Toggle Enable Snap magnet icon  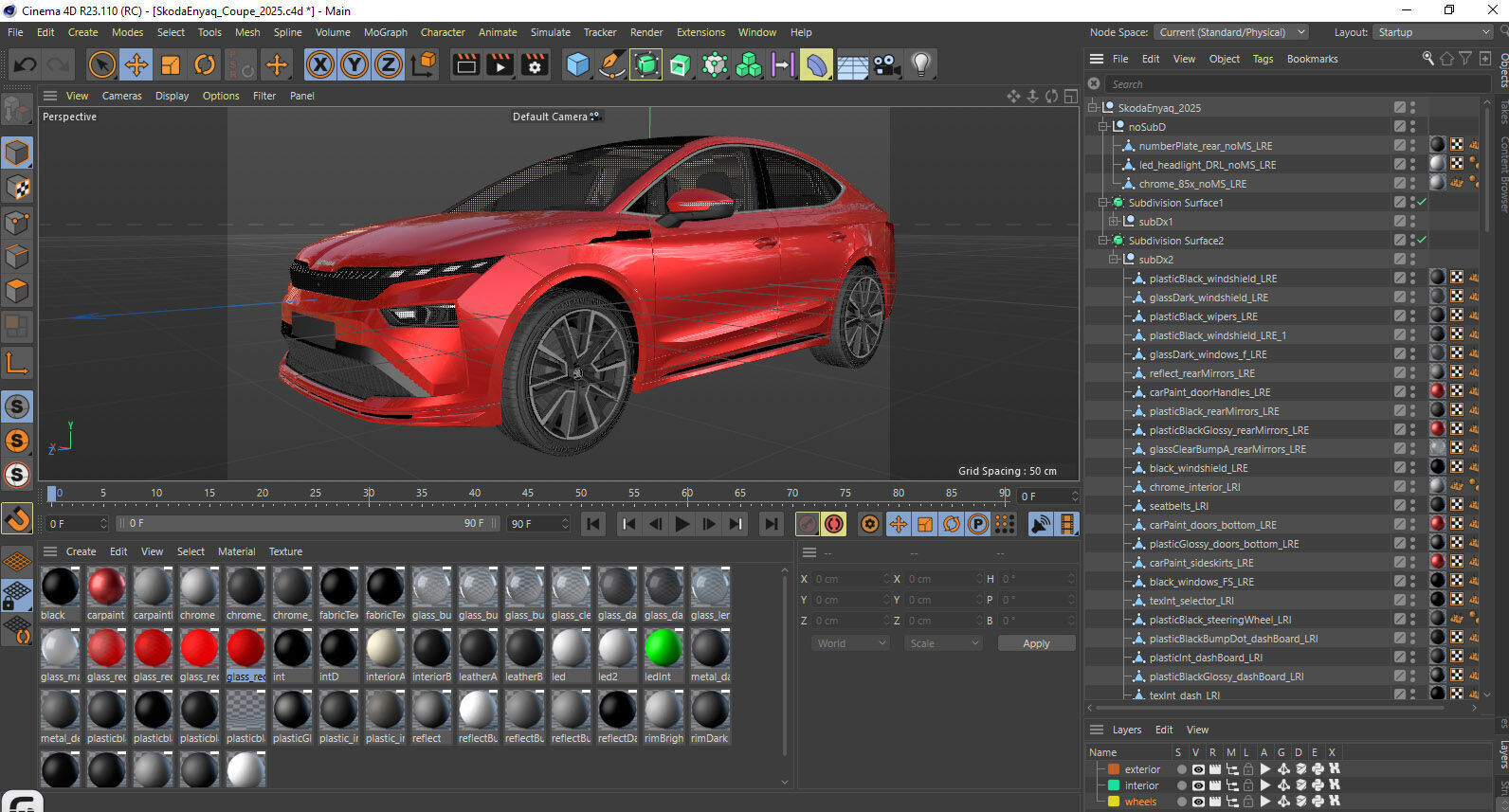17,517
